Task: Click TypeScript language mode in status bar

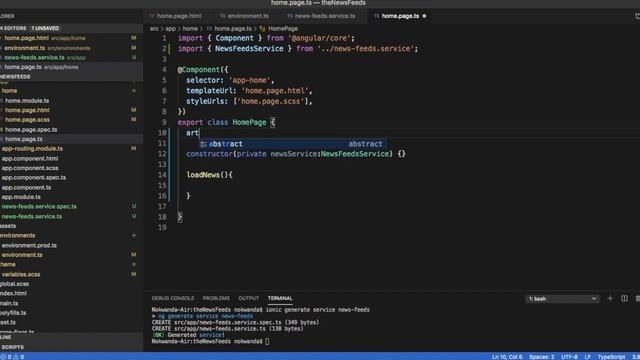Action: point(611,357)
